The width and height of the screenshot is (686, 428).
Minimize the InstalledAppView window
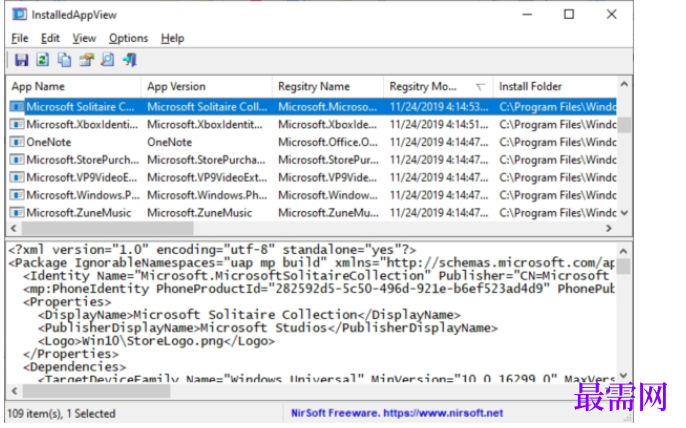pos(527,14)
